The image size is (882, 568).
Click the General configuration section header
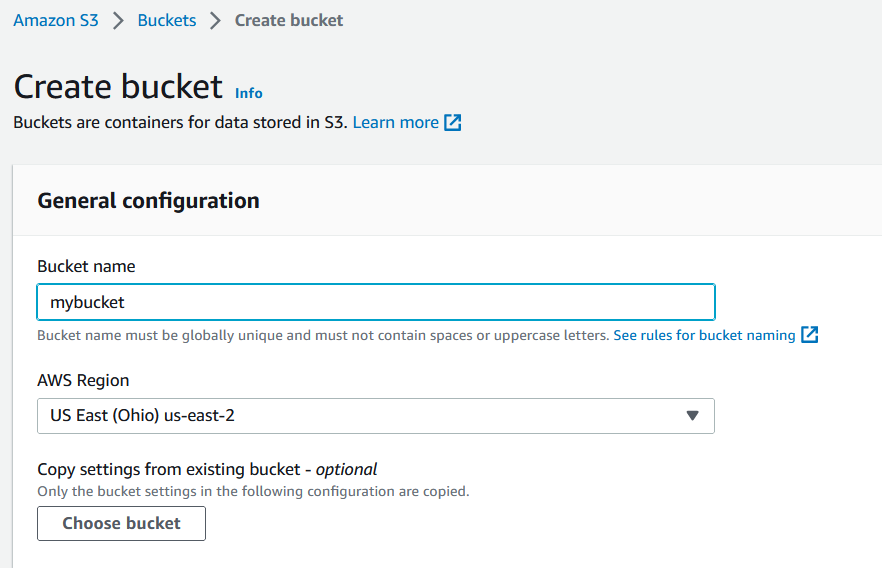coord(148,201)
